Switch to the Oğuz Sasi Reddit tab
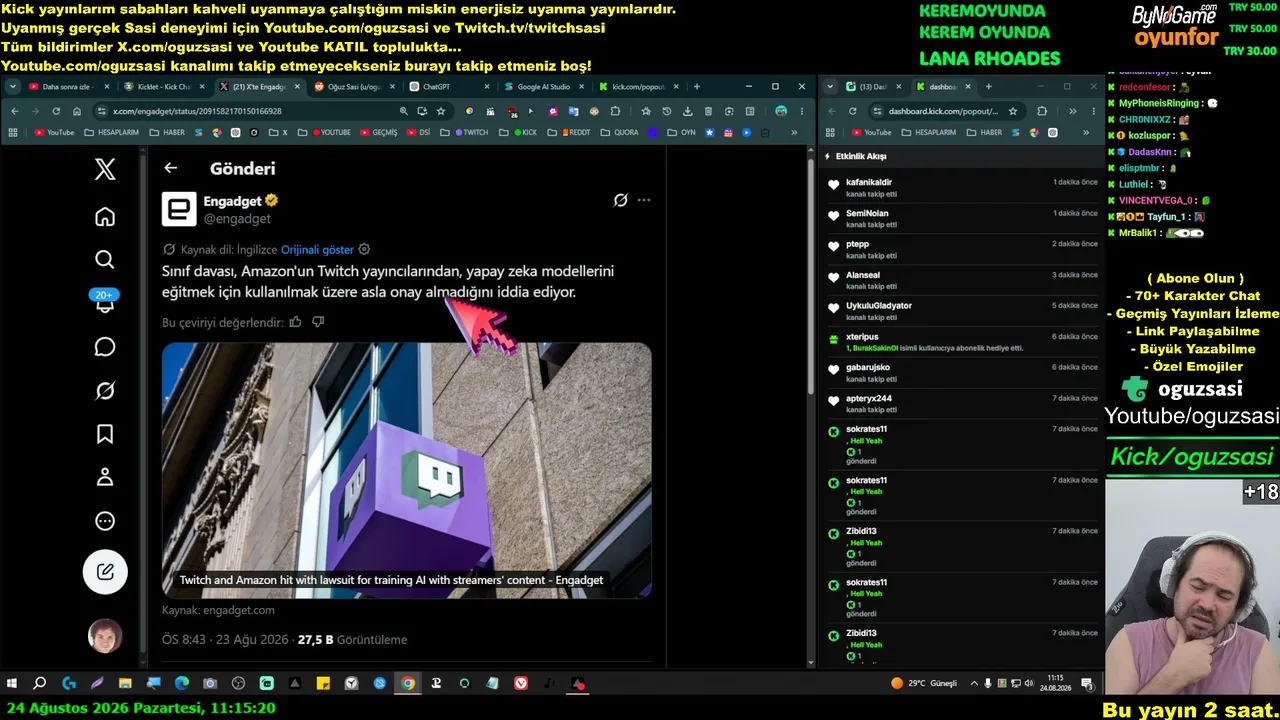 pyautogui.click(x=352, y=87)
